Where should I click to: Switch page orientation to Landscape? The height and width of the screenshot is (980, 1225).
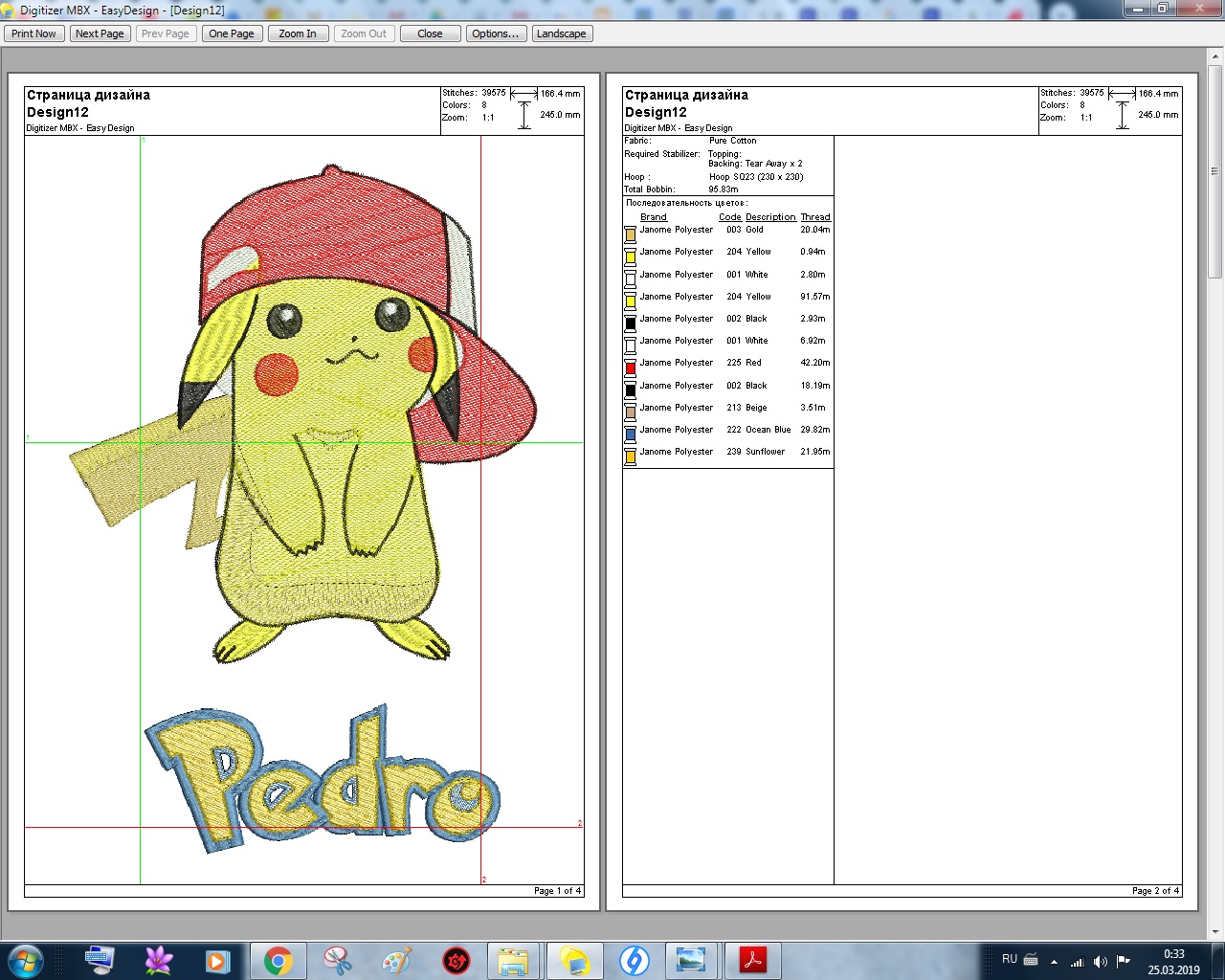[x=561, y=33]
